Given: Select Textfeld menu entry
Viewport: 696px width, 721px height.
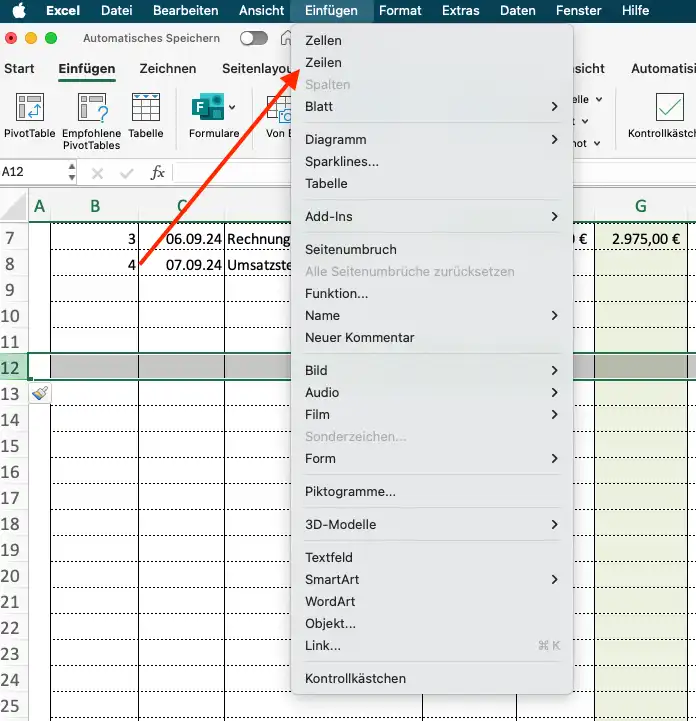Looking at the screenshot, I should pos(432,557).
